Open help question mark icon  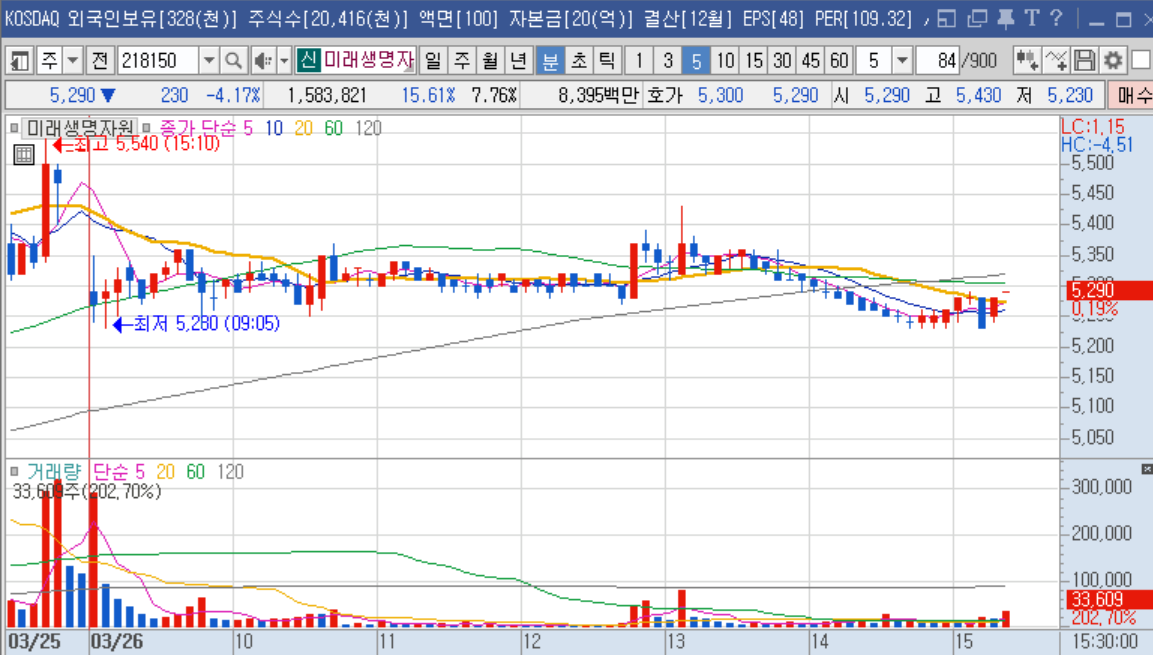(x=1056, y=18)
